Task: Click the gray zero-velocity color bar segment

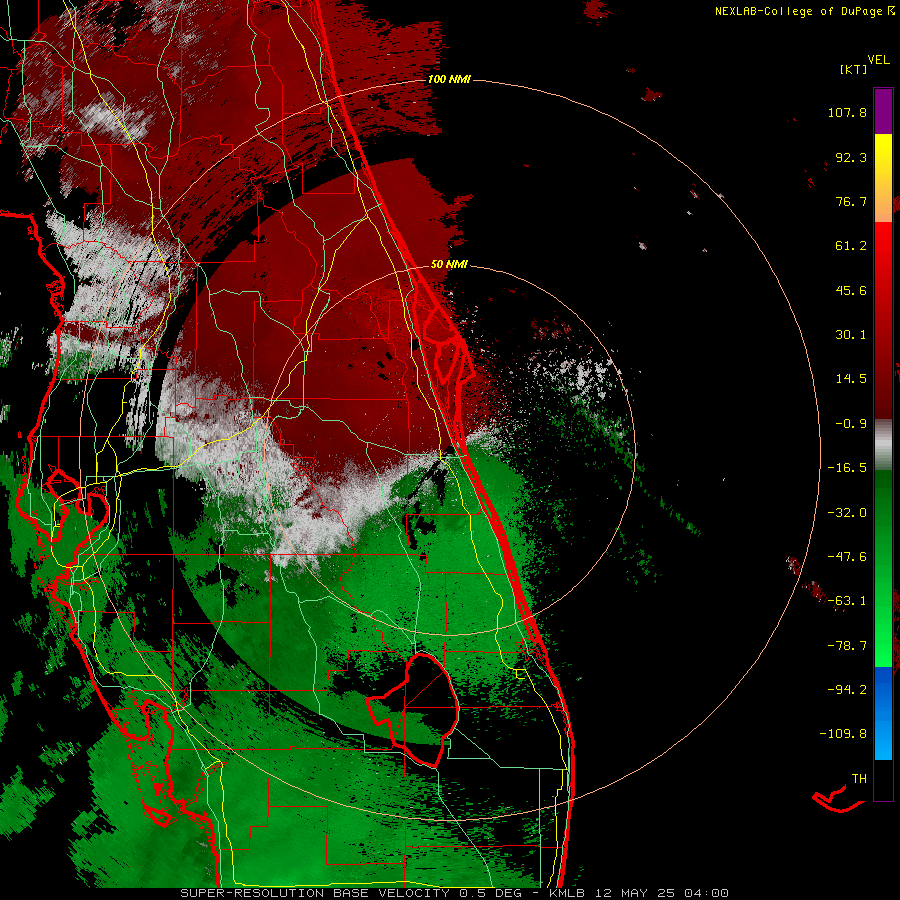Action: pos(883,442)
